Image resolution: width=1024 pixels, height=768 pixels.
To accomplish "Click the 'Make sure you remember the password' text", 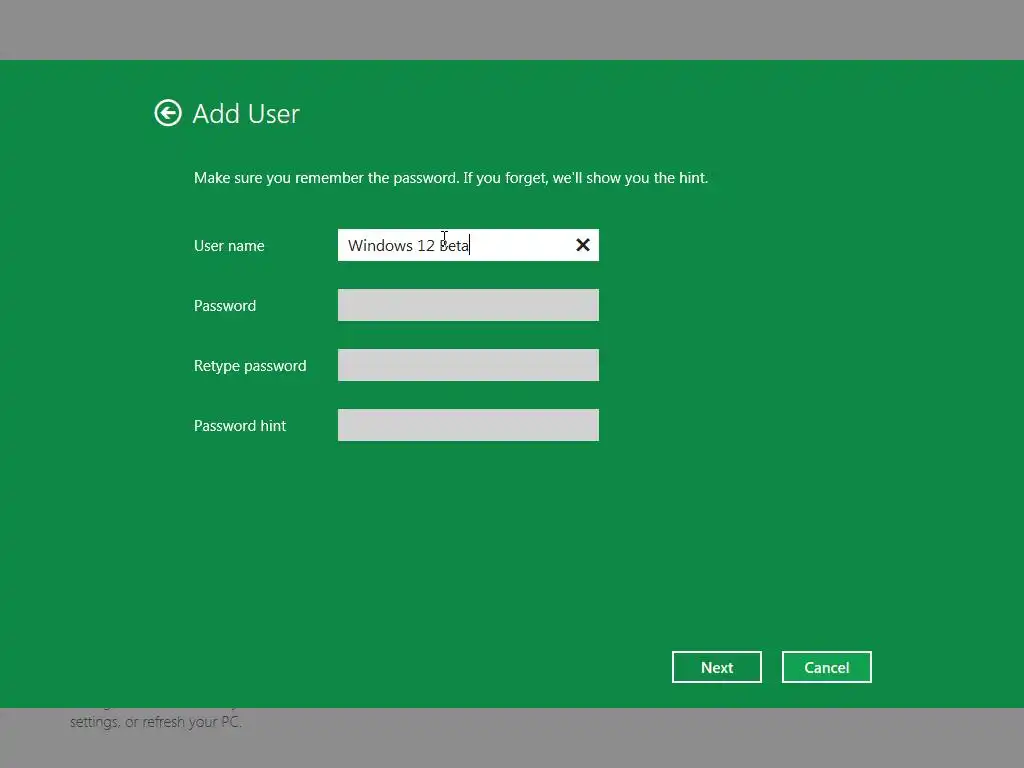I will point(451,178).
